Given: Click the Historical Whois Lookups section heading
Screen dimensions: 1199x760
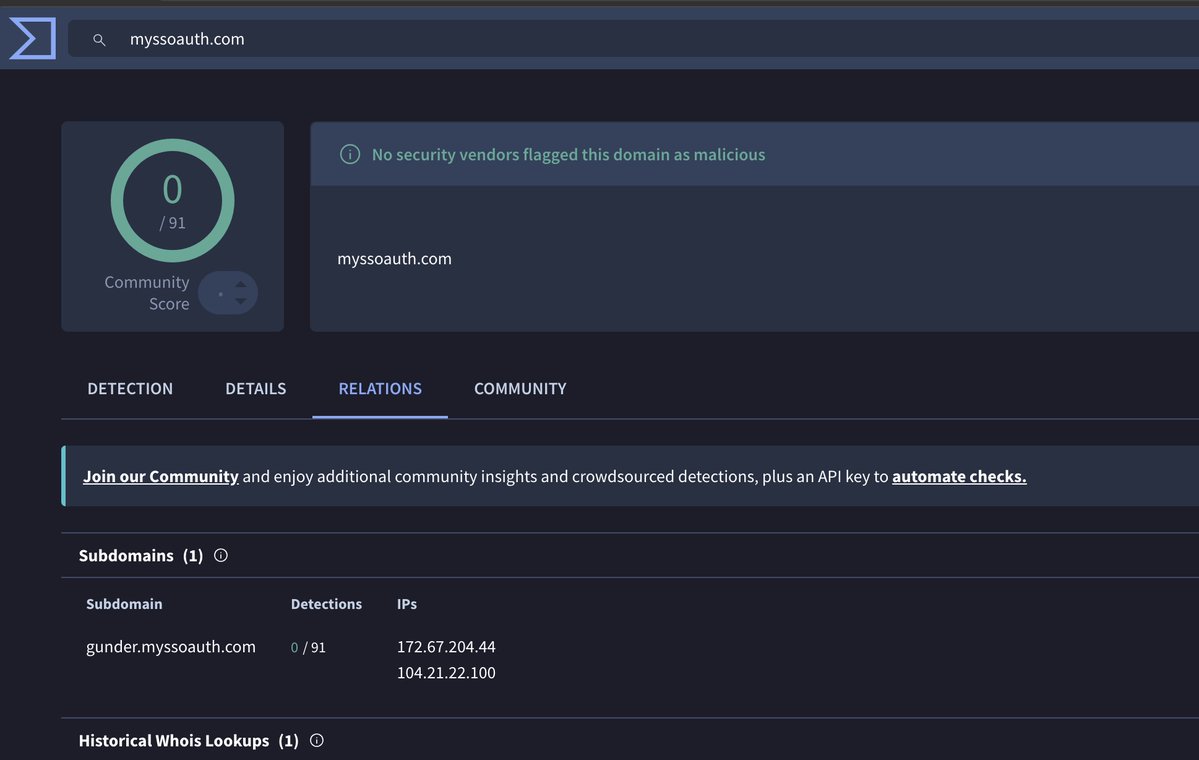Looking at the screenshot, I should coord(189,741).
